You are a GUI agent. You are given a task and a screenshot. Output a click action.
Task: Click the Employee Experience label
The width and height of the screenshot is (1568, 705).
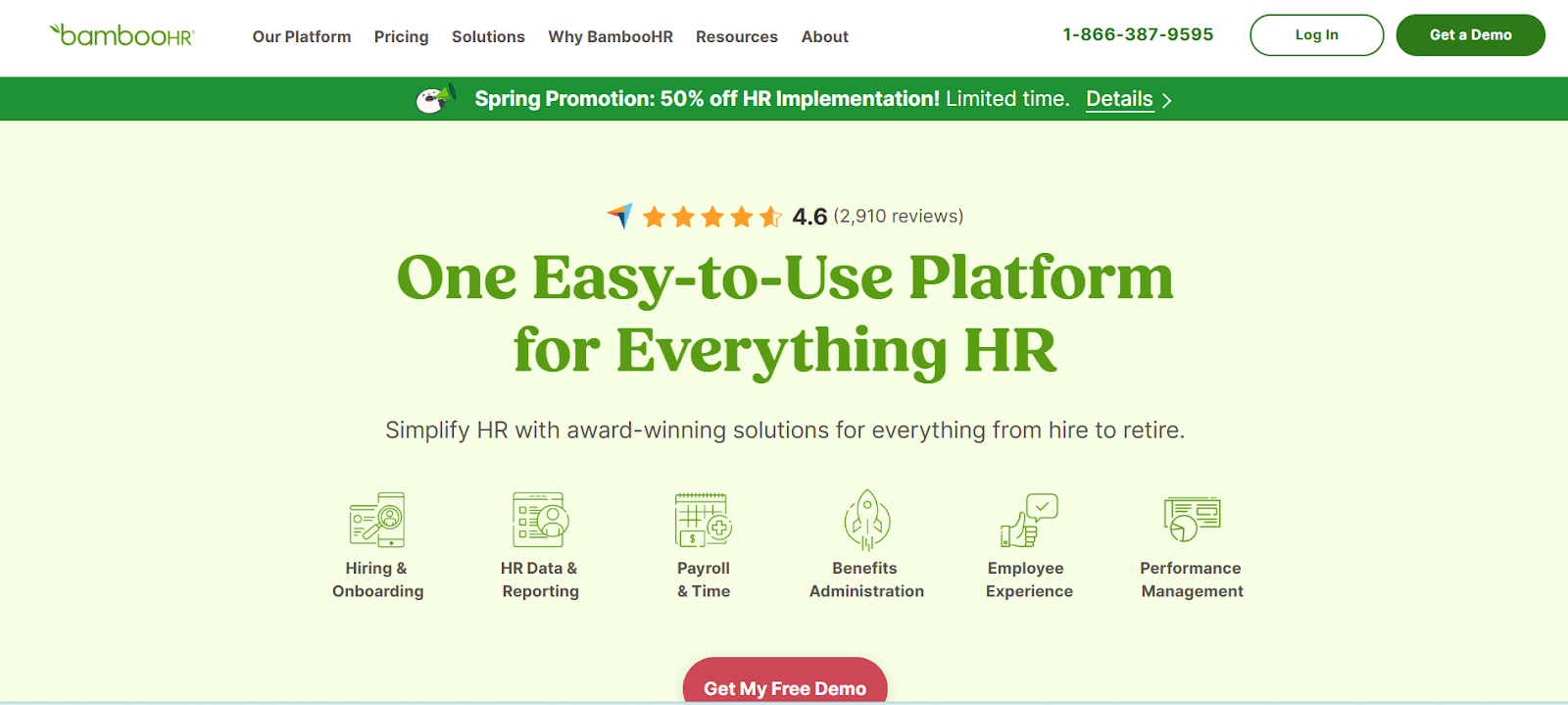coord(1029,579)
